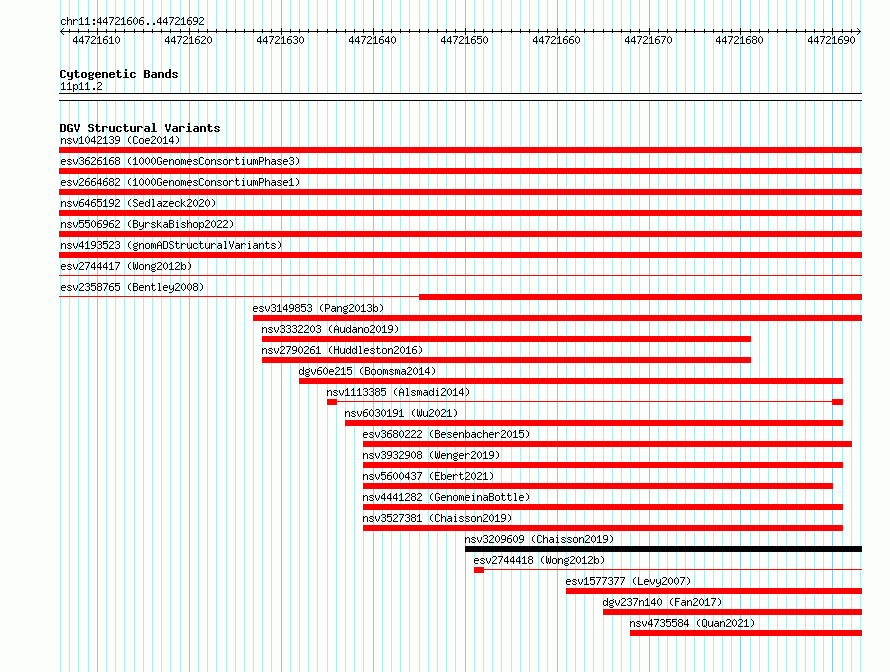The width and height of the screenshot is (890, 672).
Task: Click the nsv1042139 (Coe2014) variant label
Action: pos(120,140)
